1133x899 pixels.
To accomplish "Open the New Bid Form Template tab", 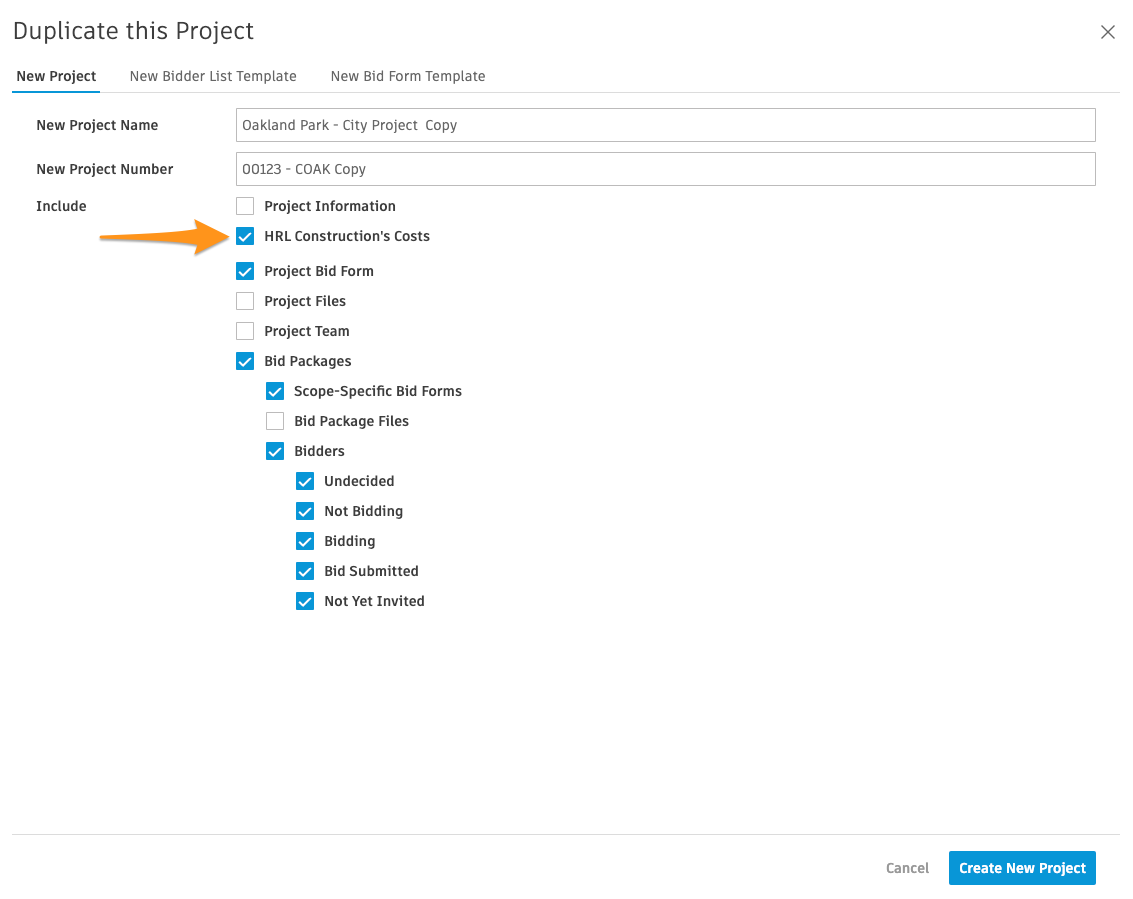I will coord(408,76).
